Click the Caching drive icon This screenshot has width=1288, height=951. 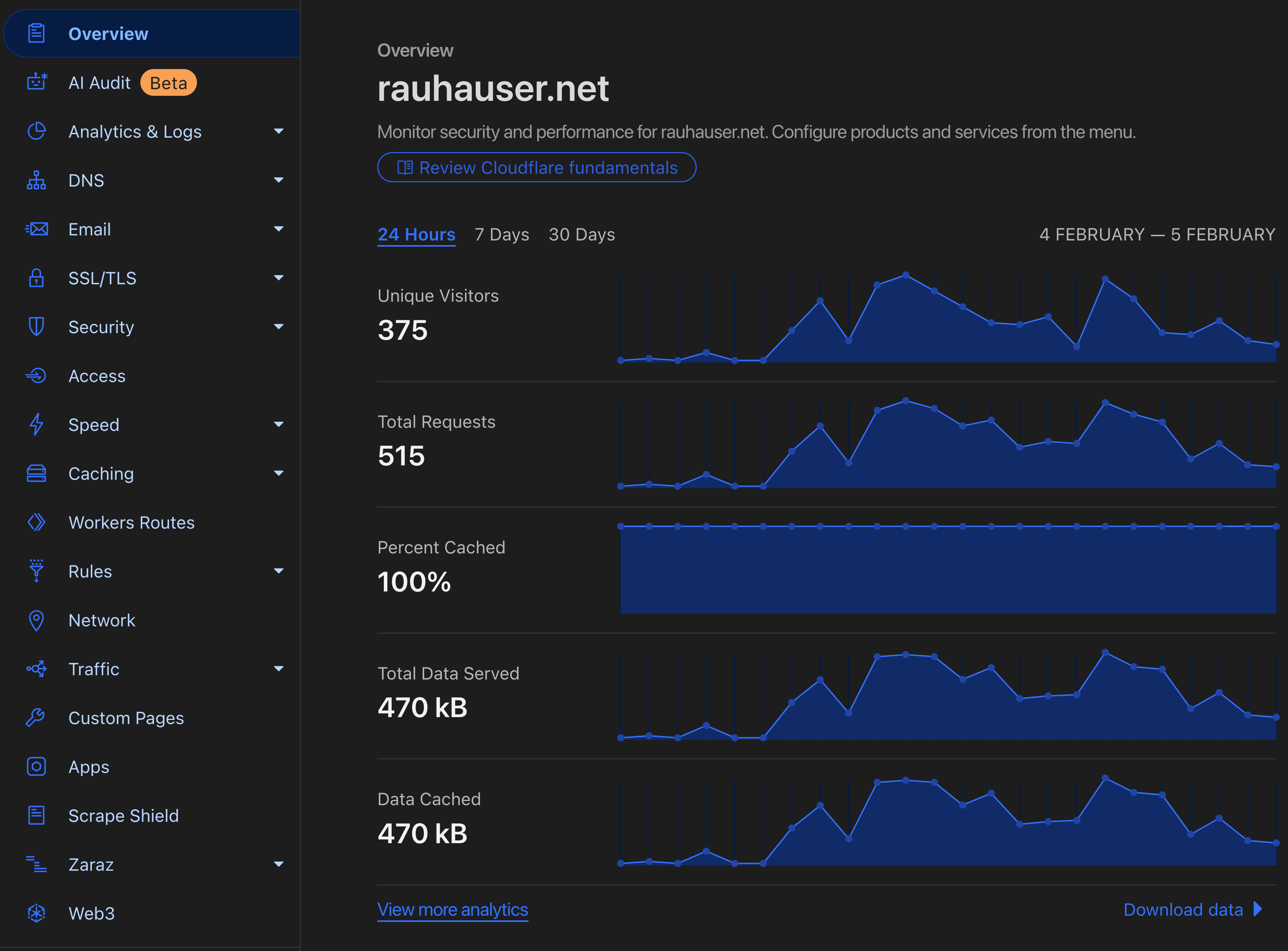(x=36, y=473)
